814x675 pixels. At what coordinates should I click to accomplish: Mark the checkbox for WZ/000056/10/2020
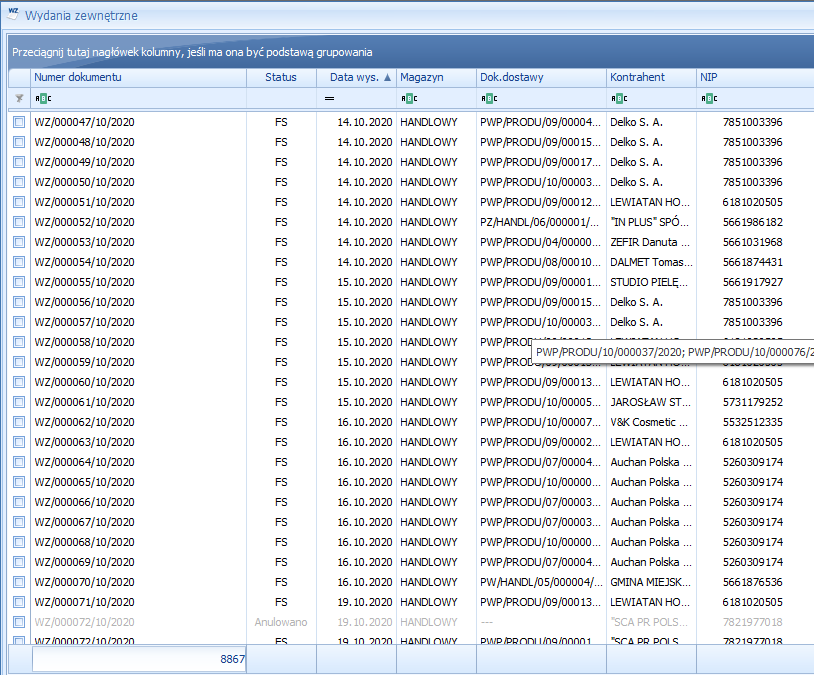click(x=19, y=302)
